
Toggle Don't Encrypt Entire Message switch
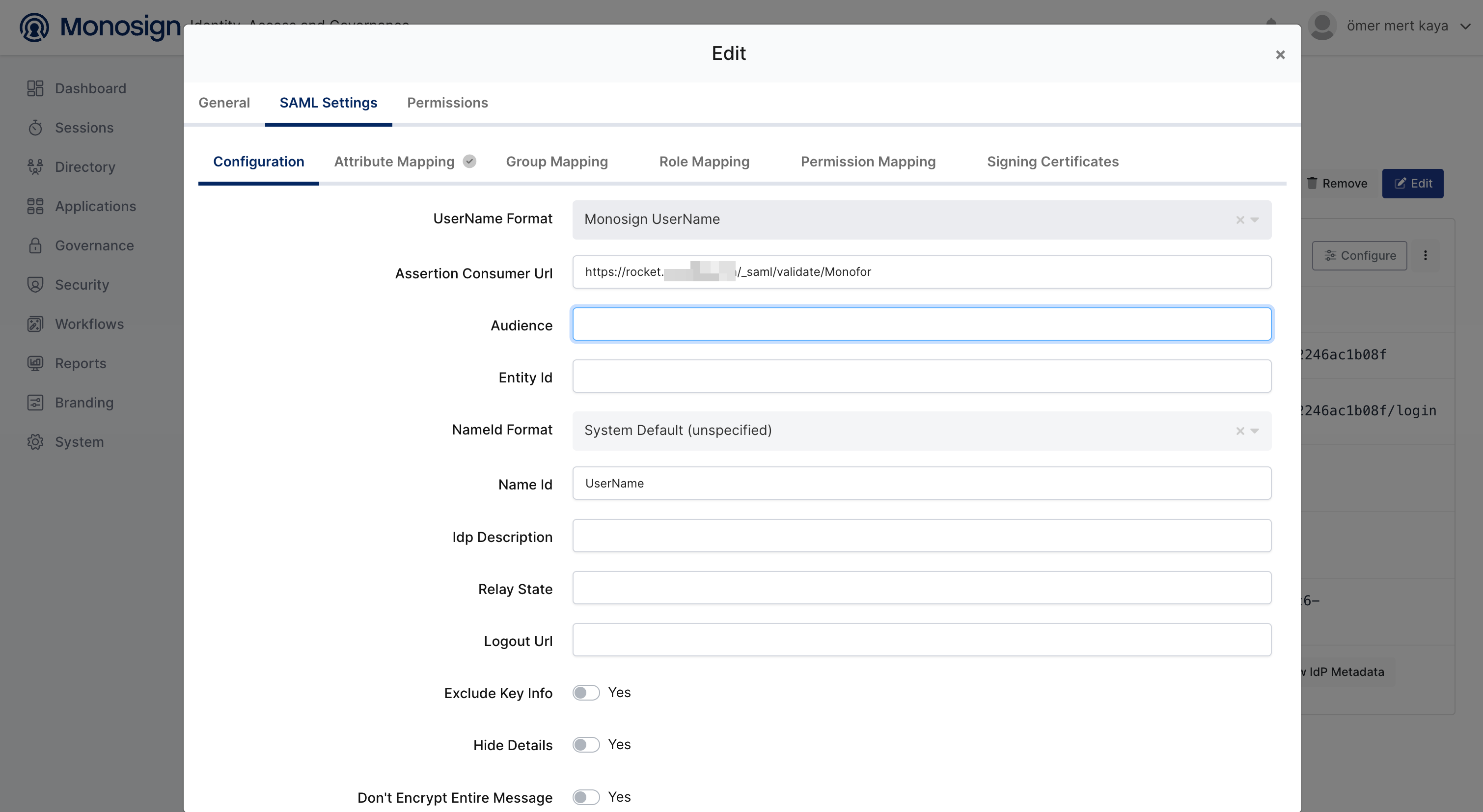click(586, 797)
